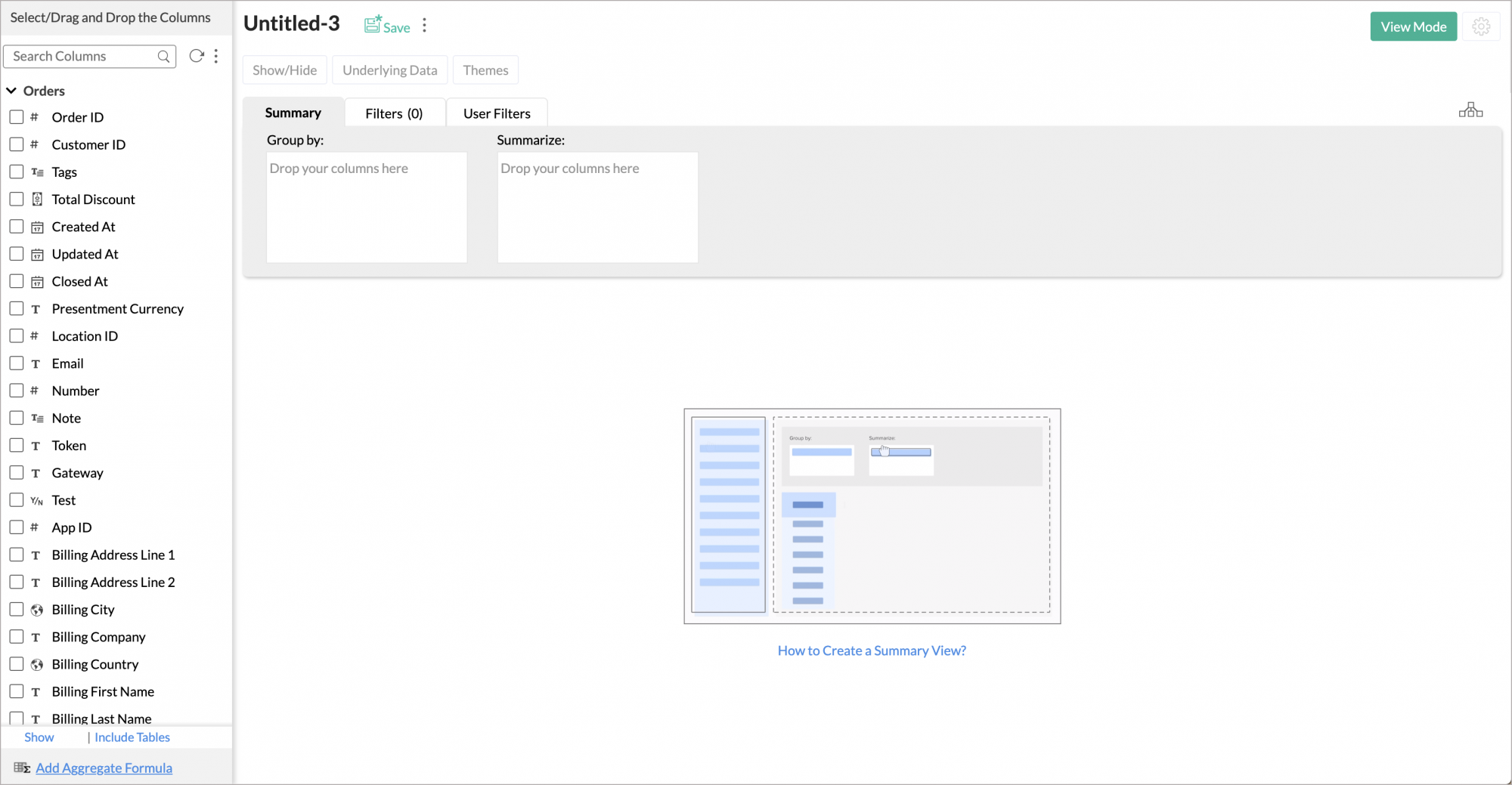Open more options next to Save
The height and width of the screenshot is (785, 1512).
pos(425,26)
